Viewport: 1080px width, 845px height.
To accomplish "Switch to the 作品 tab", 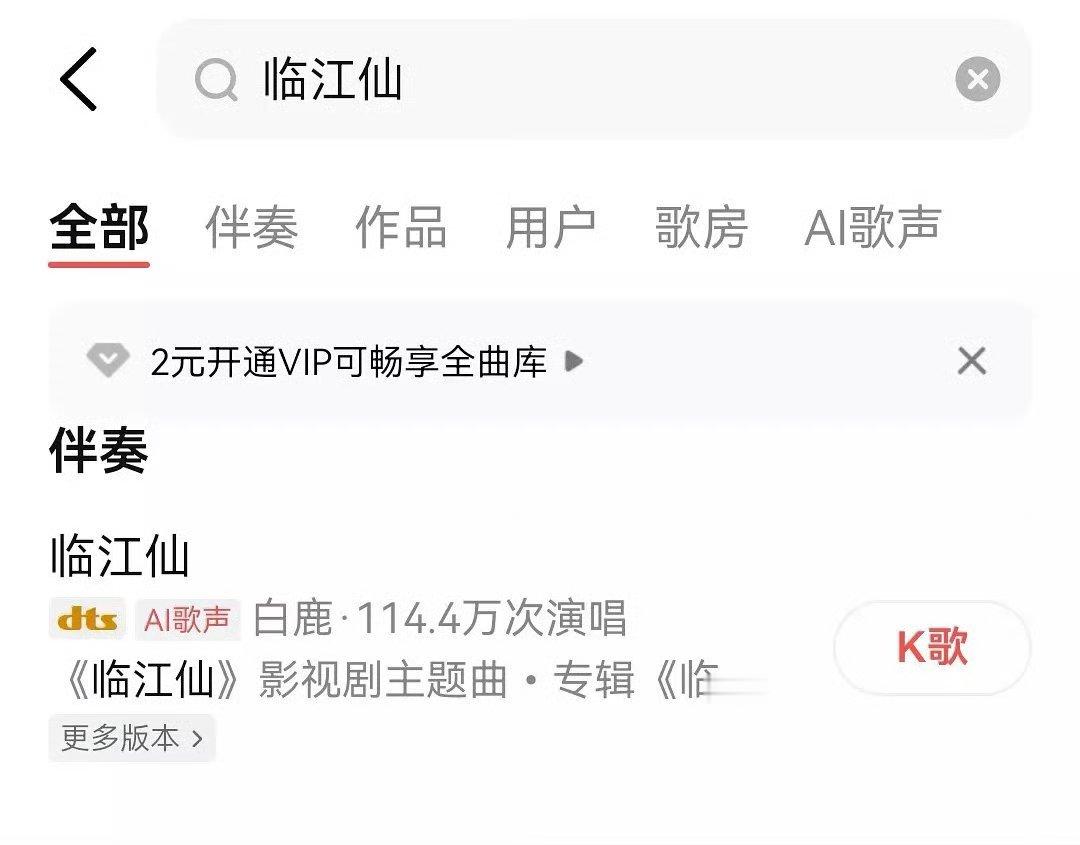I will [x=401, y=227].
